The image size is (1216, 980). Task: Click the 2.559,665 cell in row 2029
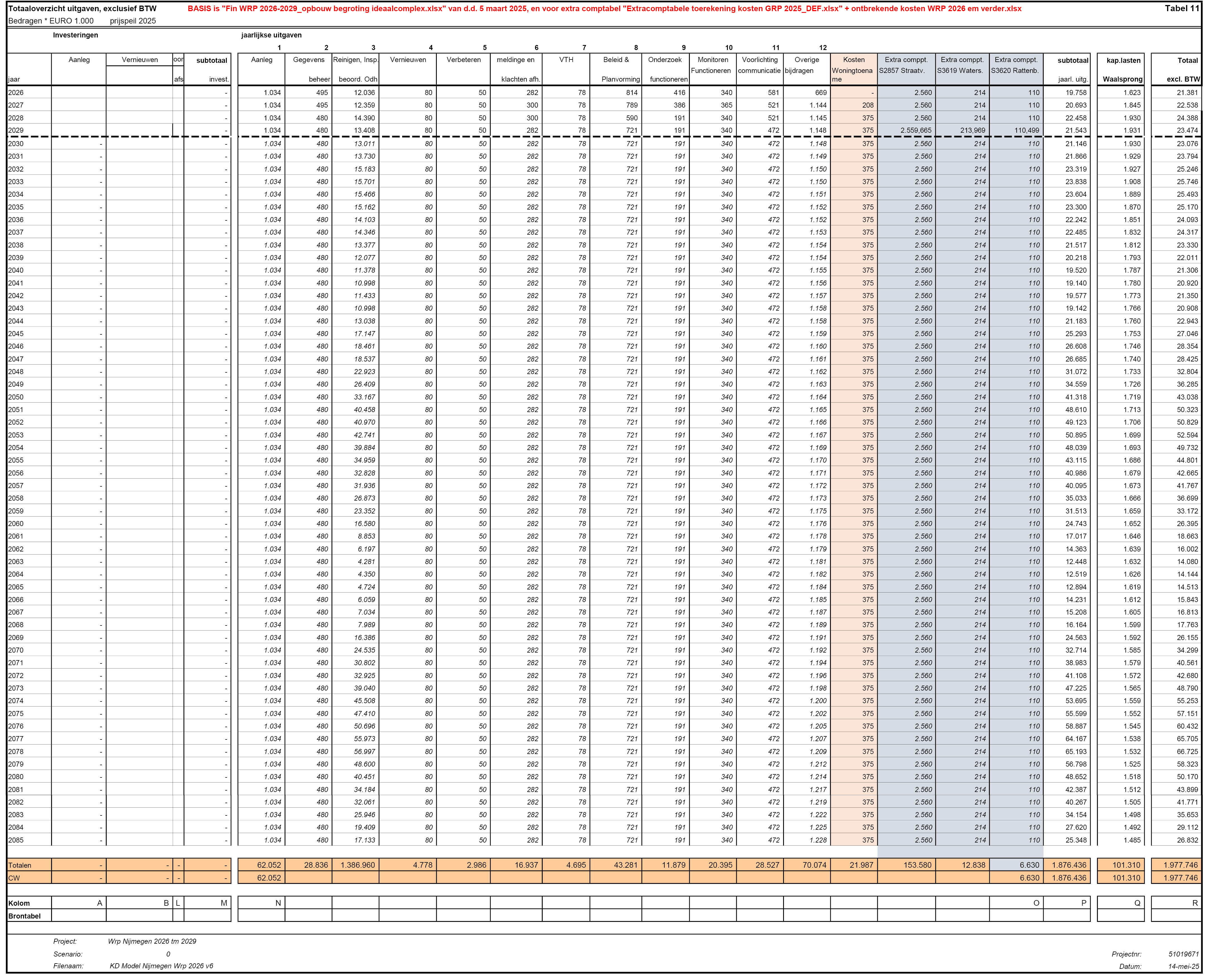tap(916, 130)
